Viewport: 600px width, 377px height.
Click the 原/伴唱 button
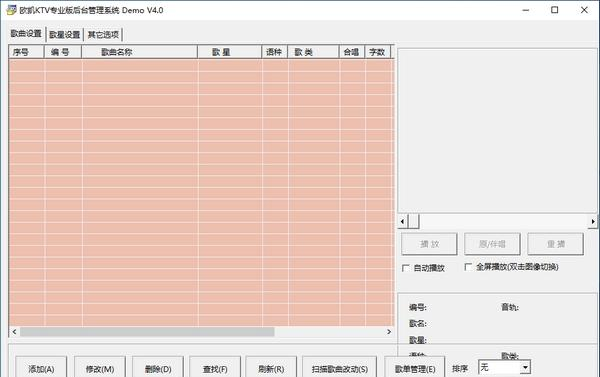click(x=492, y=244)
